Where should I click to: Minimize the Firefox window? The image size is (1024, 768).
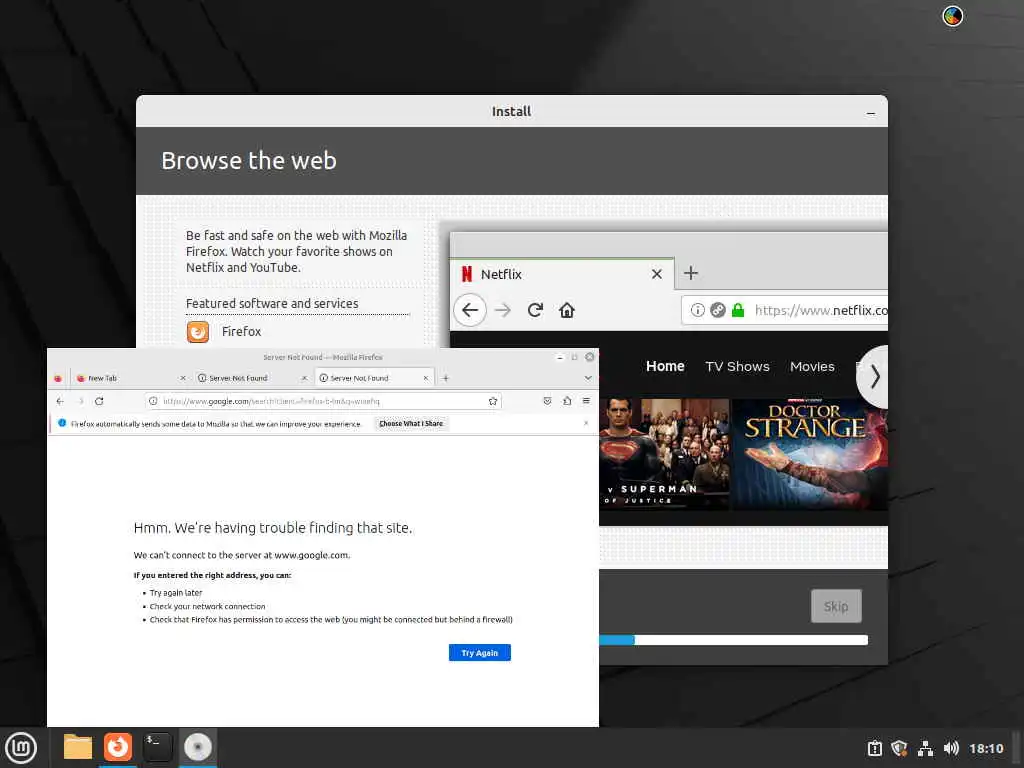tap(560, 357)
